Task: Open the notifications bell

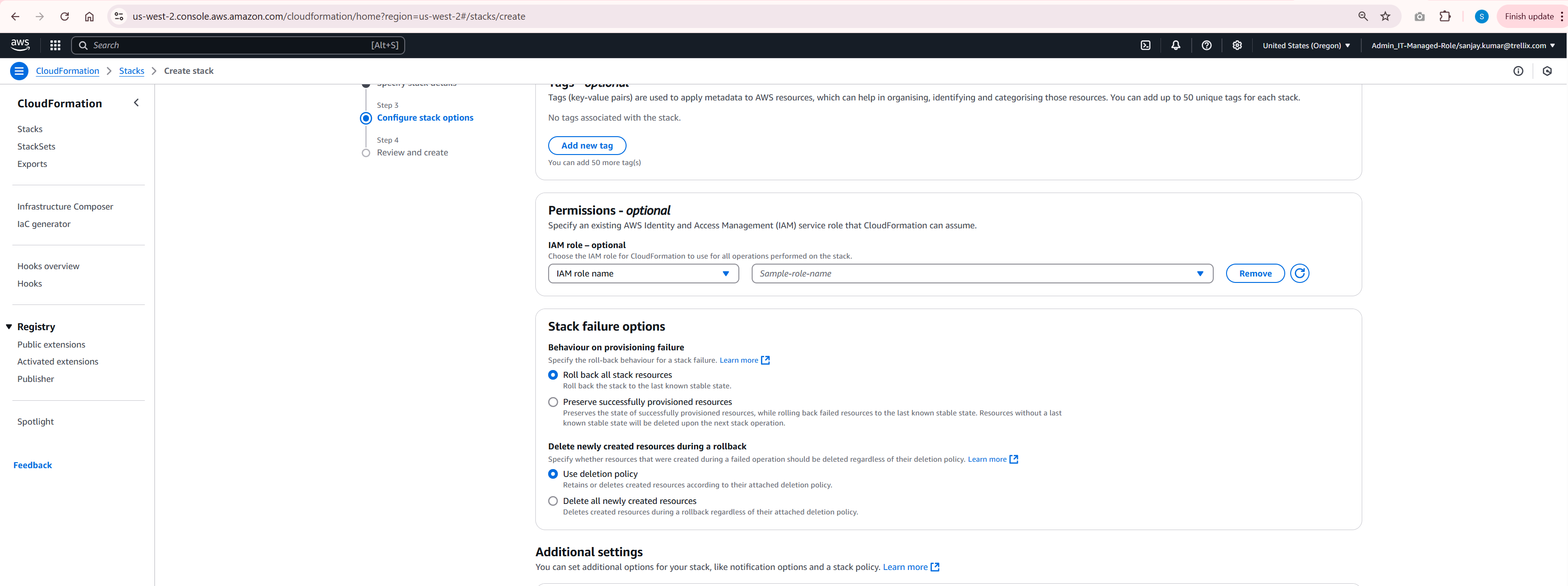Action: pos(1176,45)
